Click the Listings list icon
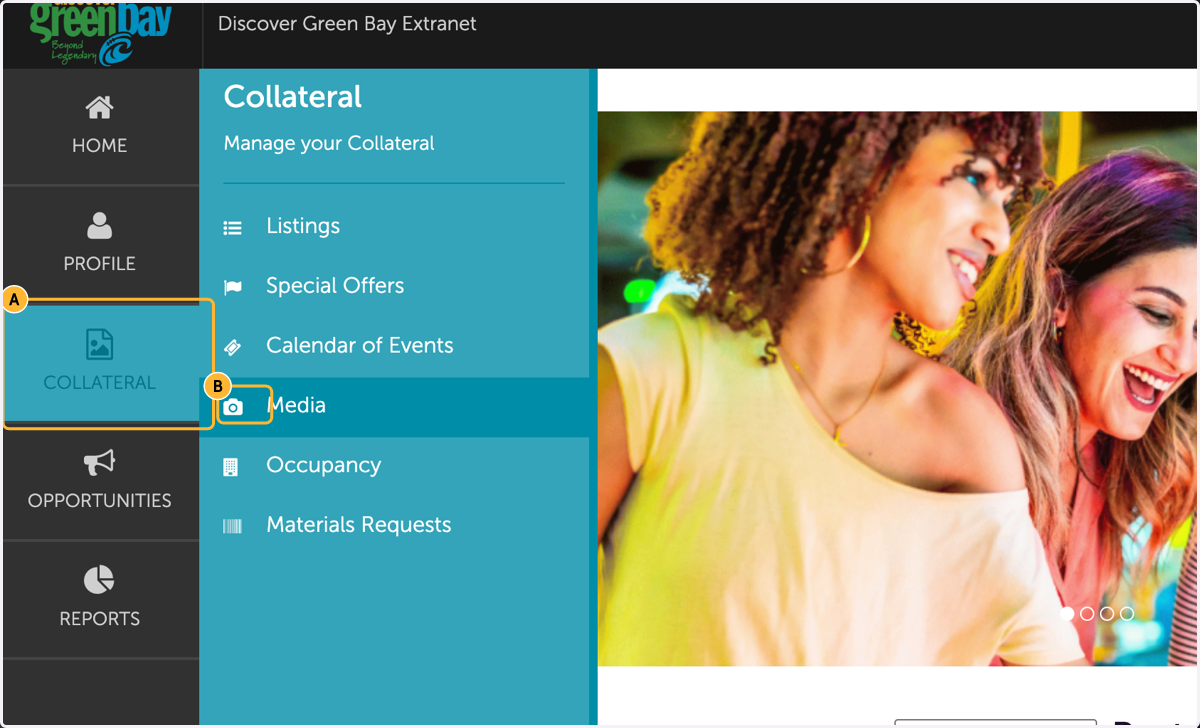The image size is (1200, 728). tap(232, 228)
